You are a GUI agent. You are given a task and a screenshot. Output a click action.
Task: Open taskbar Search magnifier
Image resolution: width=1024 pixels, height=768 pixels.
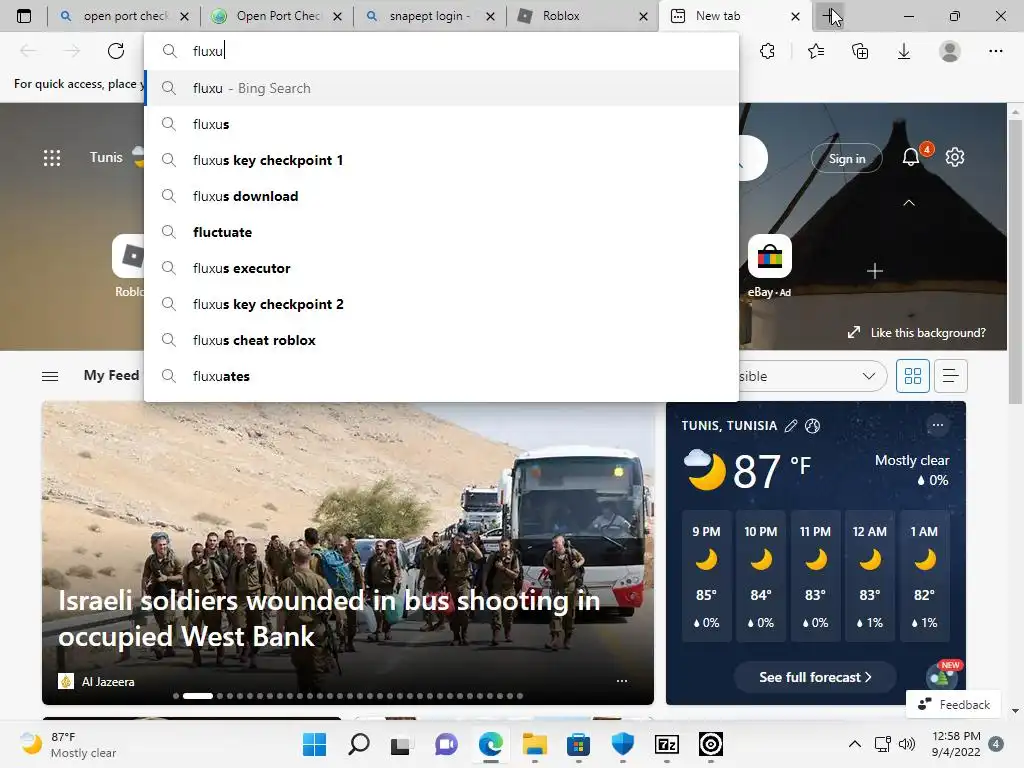coord(359,744)
